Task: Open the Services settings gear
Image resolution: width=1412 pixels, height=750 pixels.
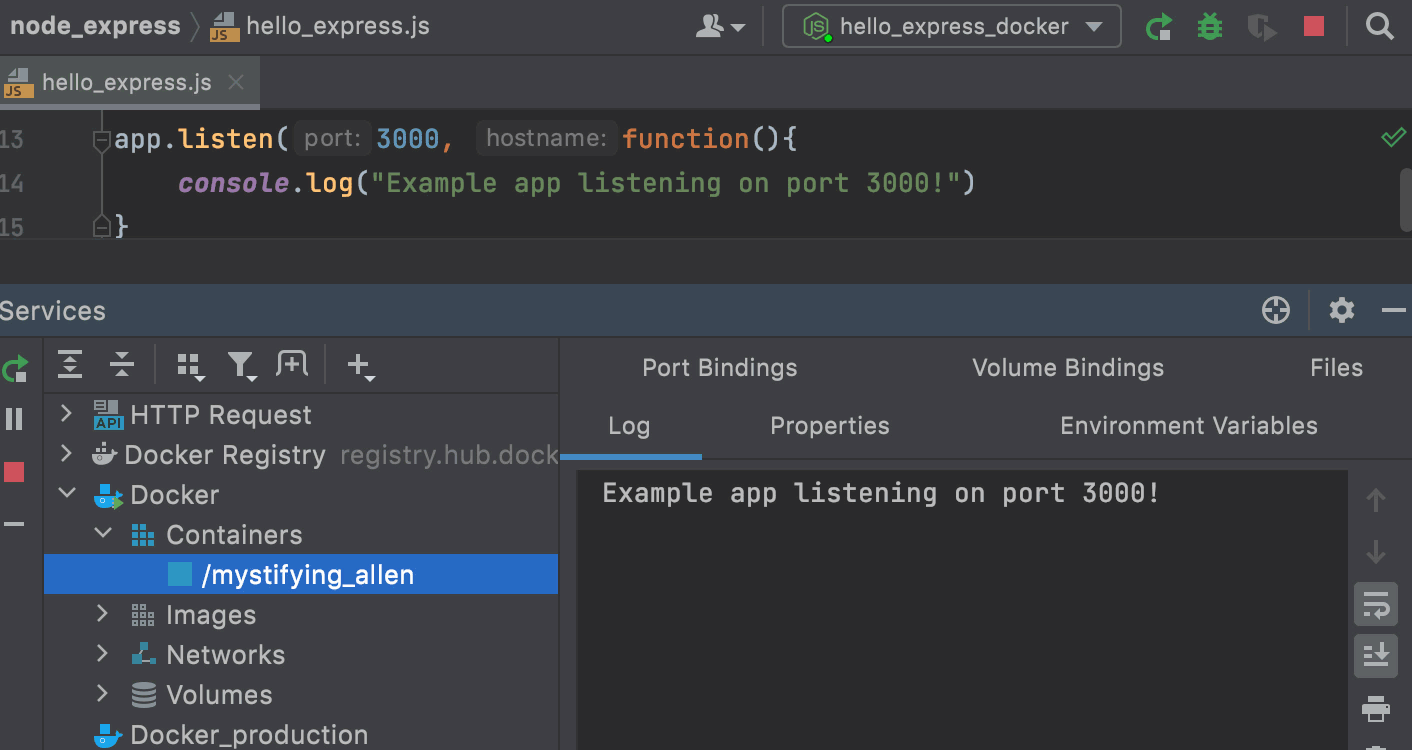Action: (1342, 311)
